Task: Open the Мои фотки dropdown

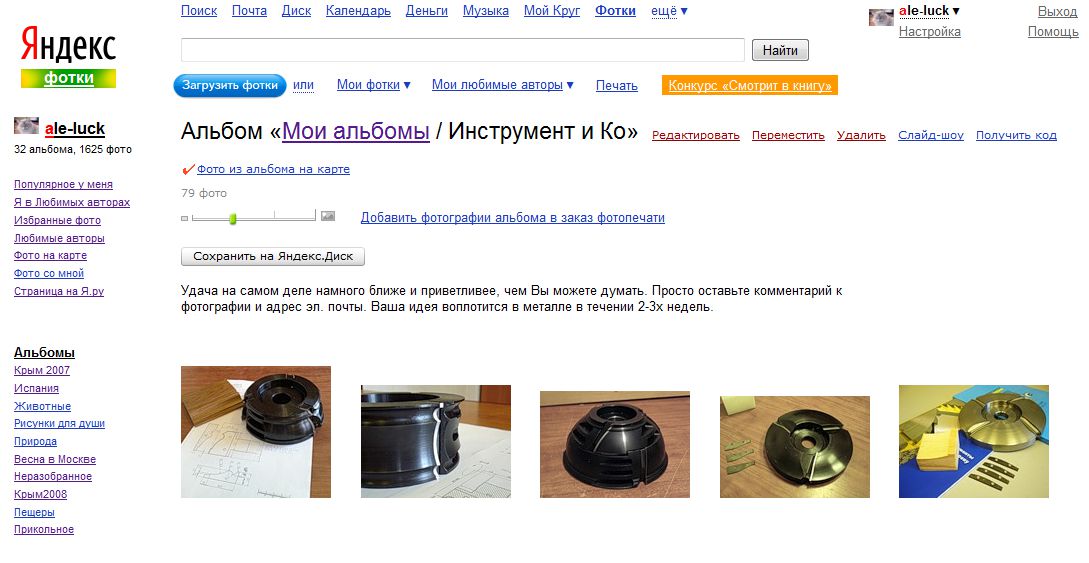Action: click(374, 85)
